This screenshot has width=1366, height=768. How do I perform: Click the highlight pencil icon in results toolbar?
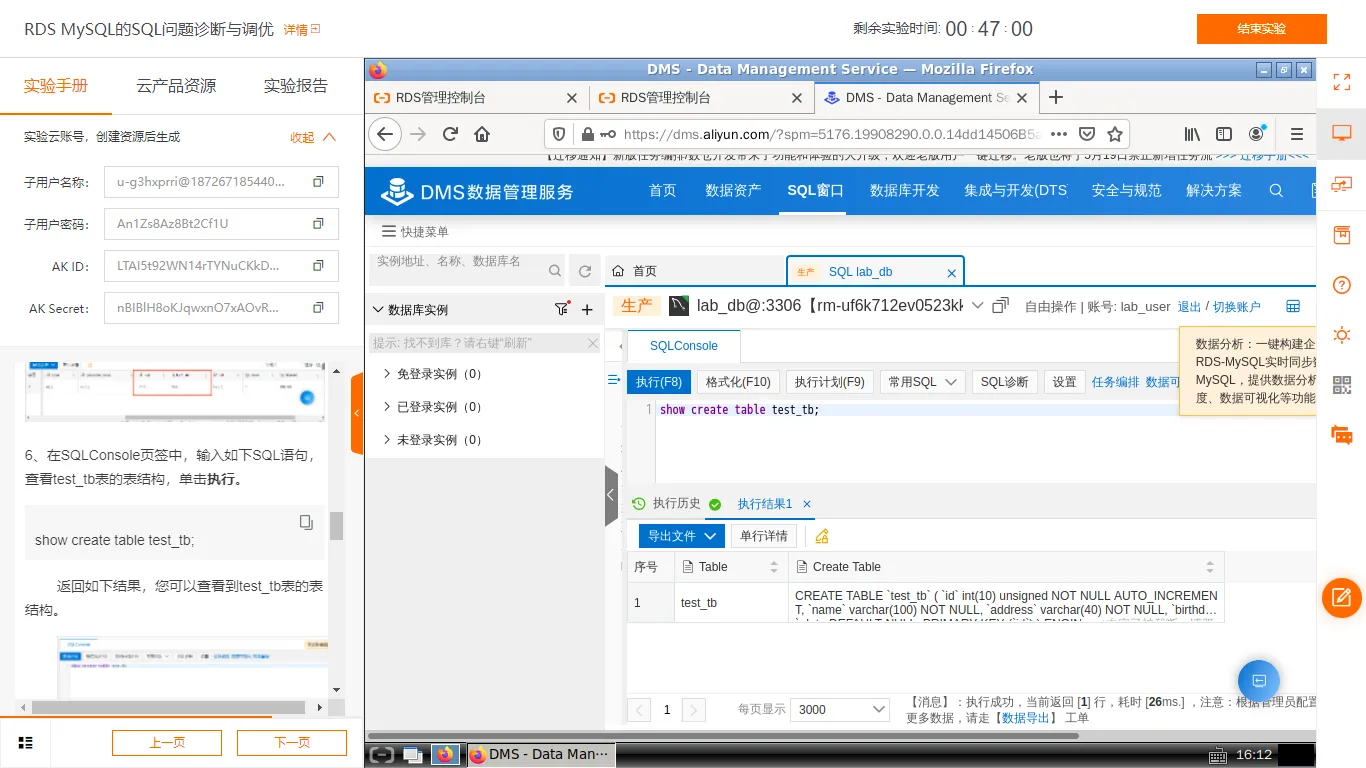822,536
